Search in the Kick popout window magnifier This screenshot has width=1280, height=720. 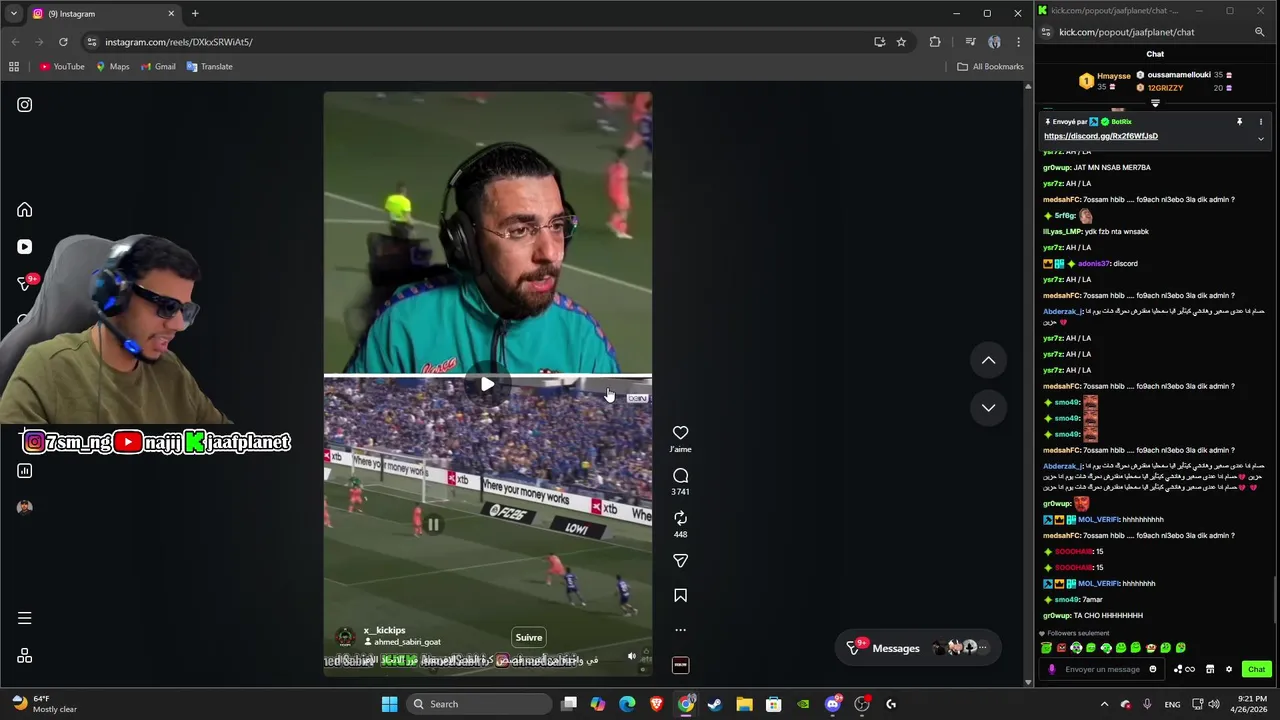[x=1259, y=32]
